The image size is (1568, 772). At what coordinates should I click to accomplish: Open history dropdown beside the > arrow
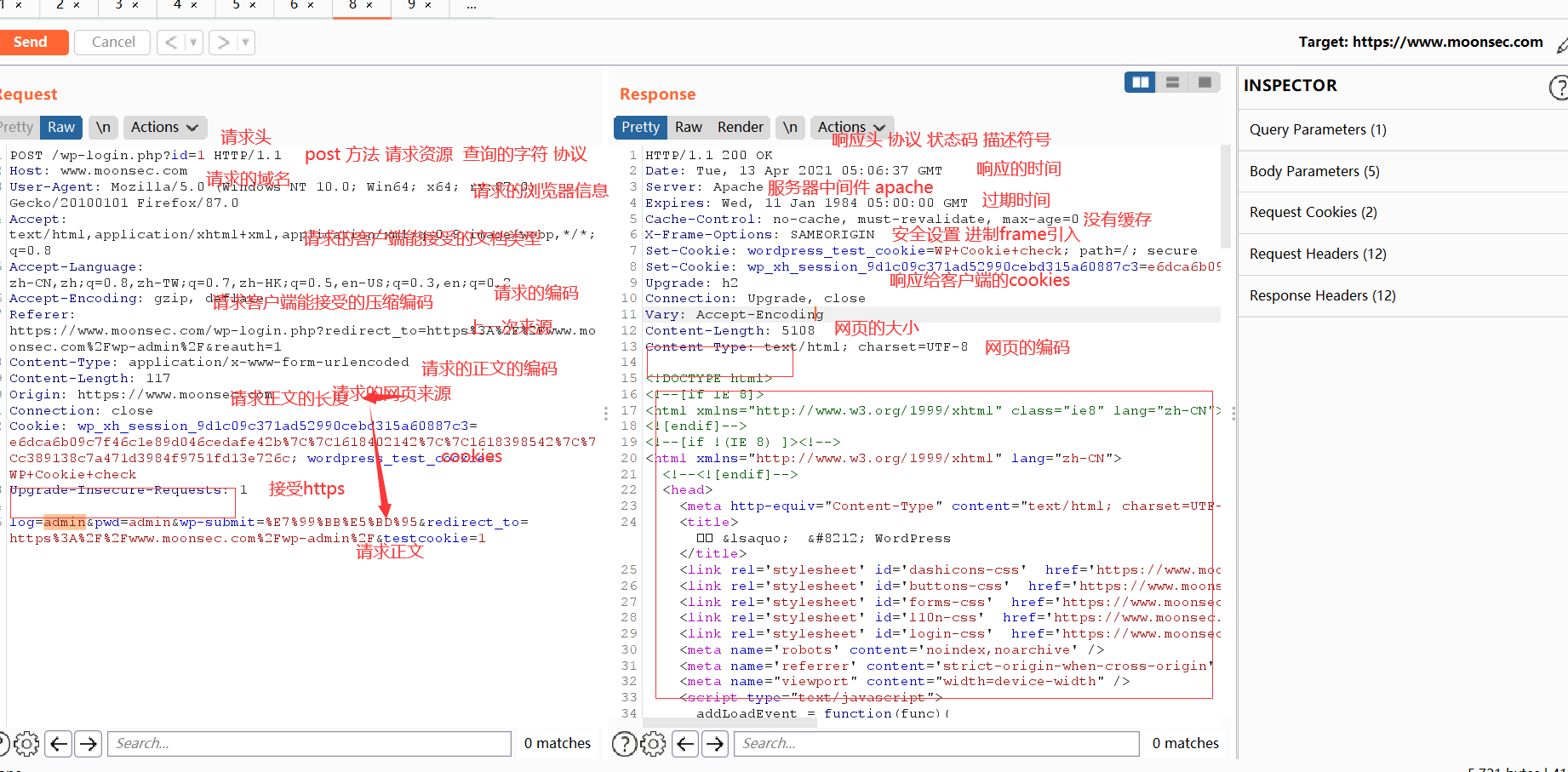coord(246,42)
